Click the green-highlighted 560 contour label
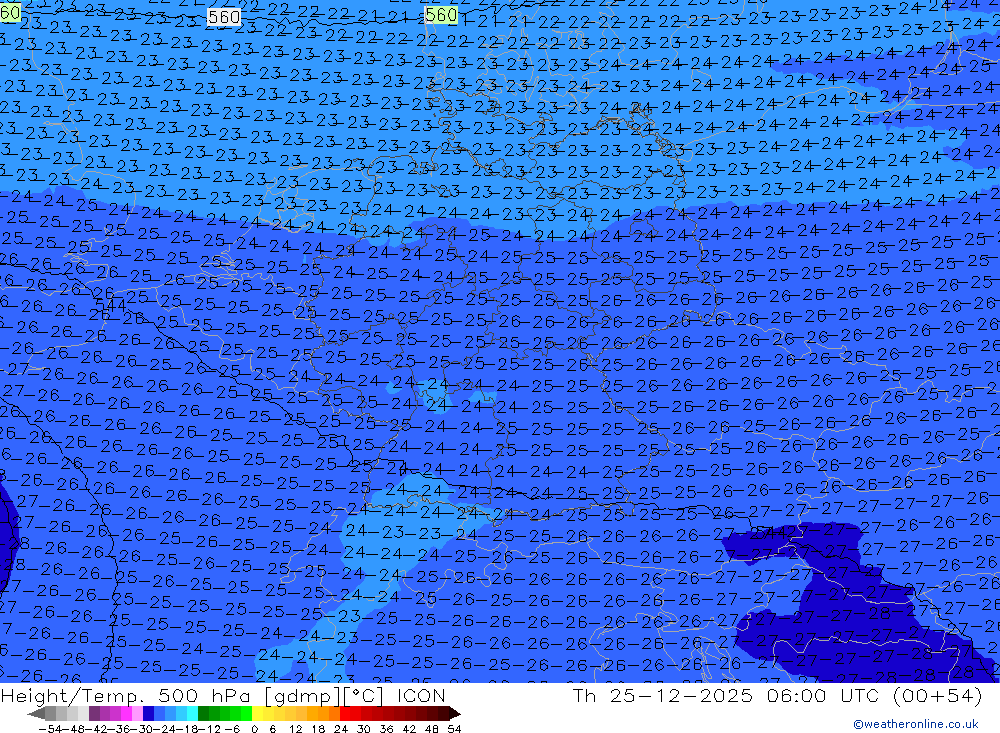The image size is (1000, 733). [441, 14]
